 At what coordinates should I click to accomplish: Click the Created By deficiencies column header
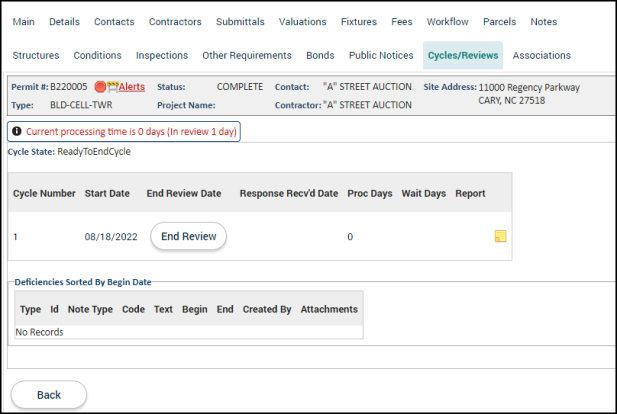[x=267, y=309]
